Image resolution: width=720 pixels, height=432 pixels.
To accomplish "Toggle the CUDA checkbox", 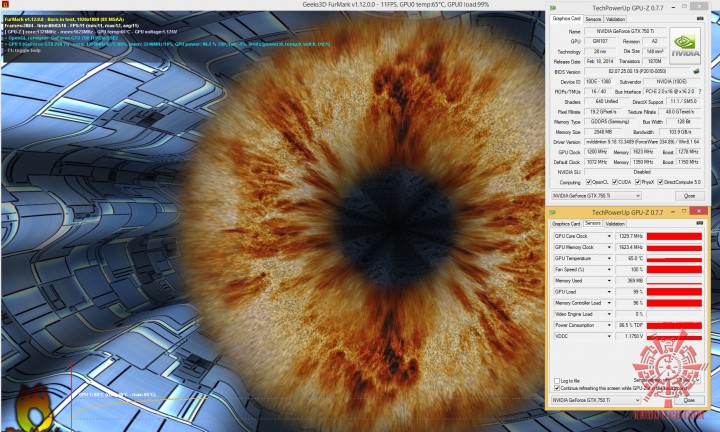I will 615,182.
